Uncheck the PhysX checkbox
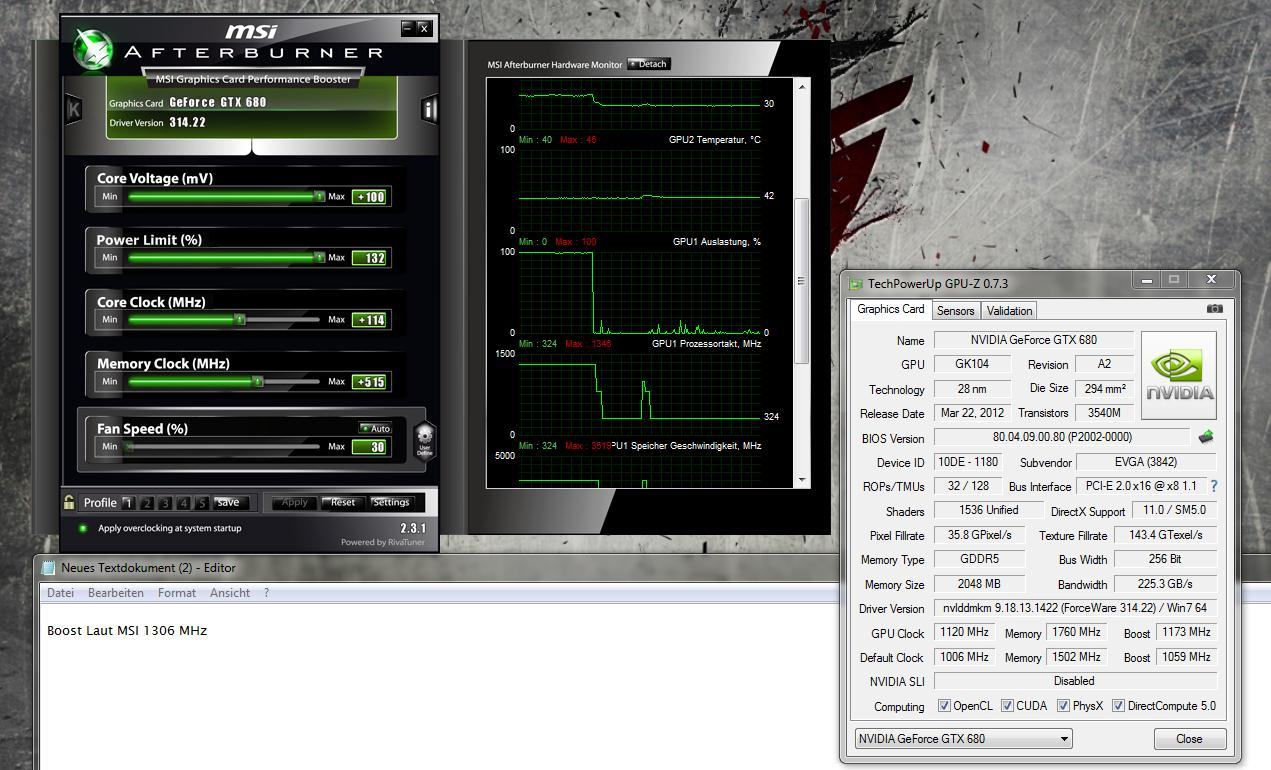 coord(1063,706)
